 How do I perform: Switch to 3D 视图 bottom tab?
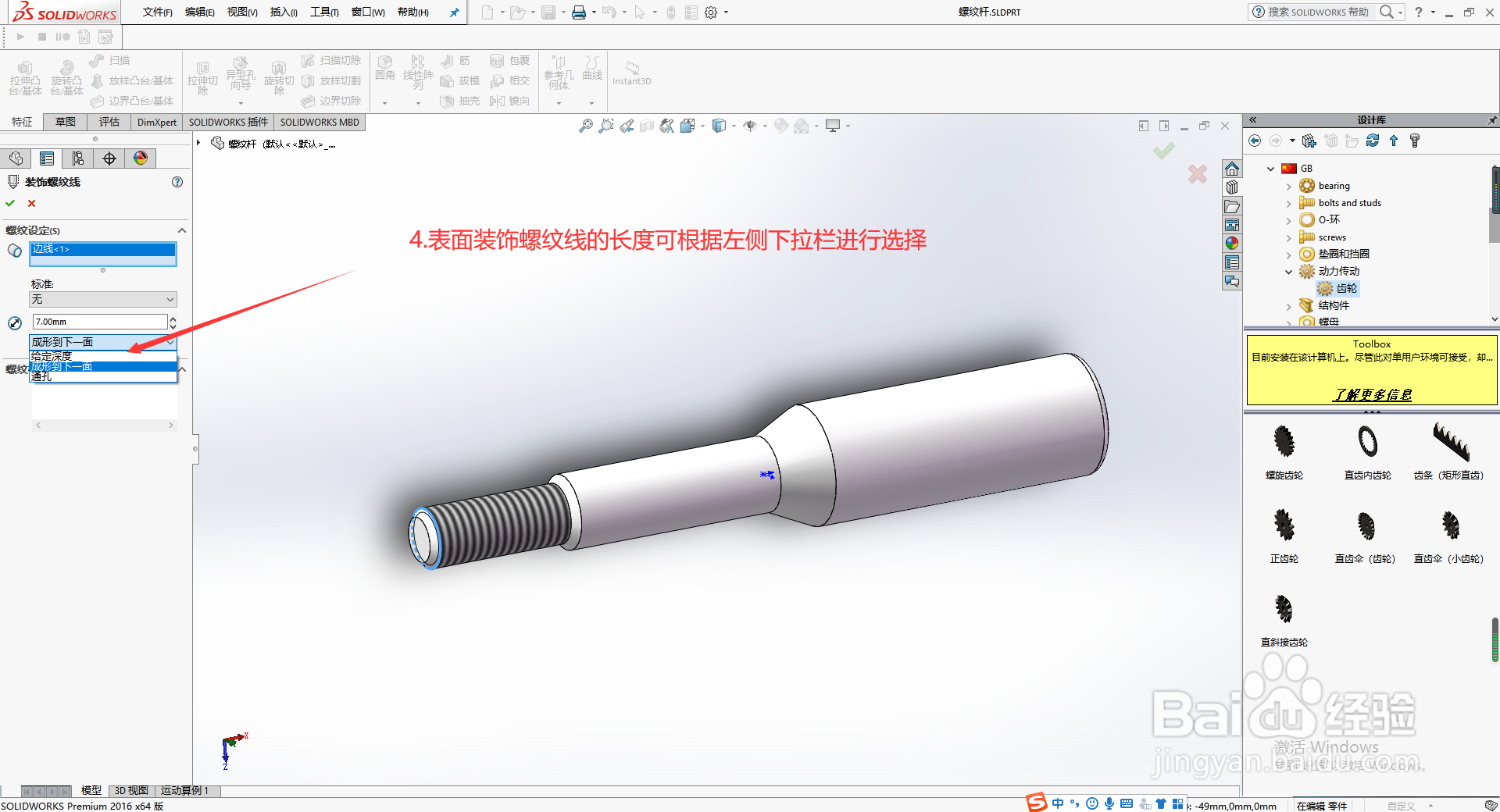(131, 791)
